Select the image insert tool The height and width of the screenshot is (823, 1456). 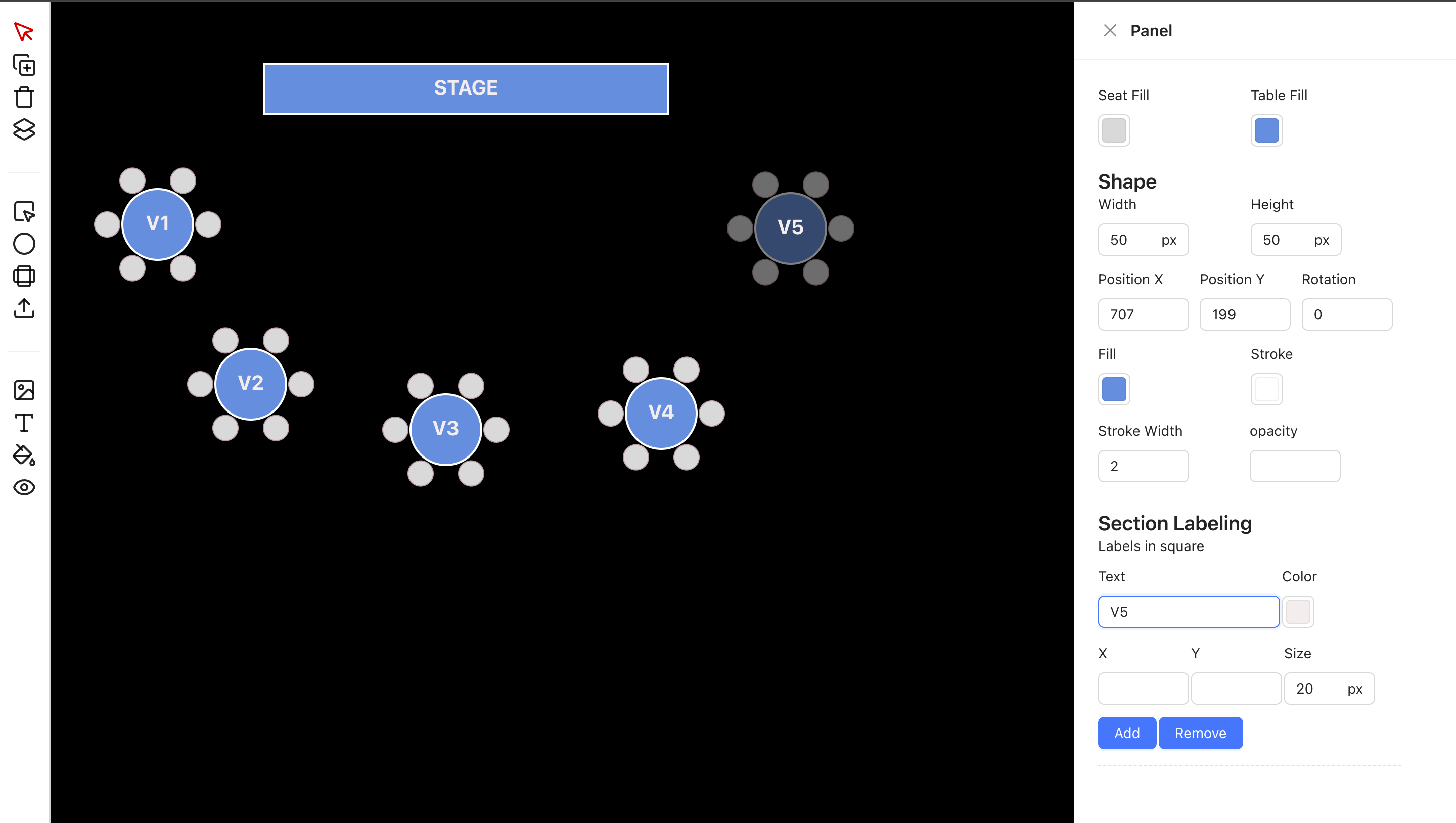coord(24,390)
